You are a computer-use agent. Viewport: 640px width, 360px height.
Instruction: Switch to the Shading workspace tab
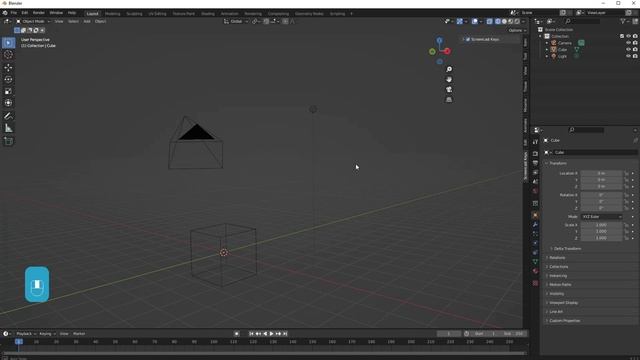(208, 13)
